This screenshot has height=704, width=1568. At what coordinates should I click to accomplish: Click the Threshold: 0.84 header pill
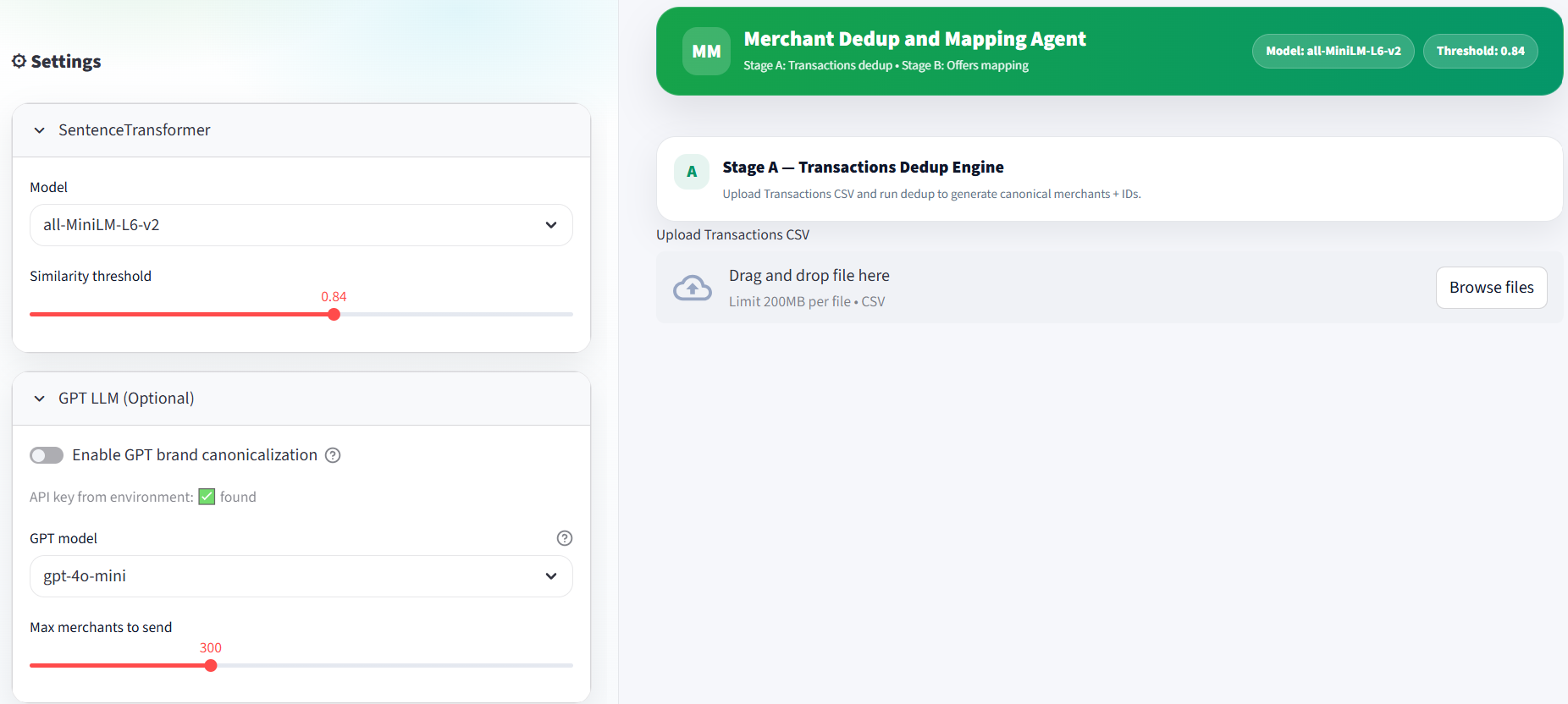tap(1480, 52)
